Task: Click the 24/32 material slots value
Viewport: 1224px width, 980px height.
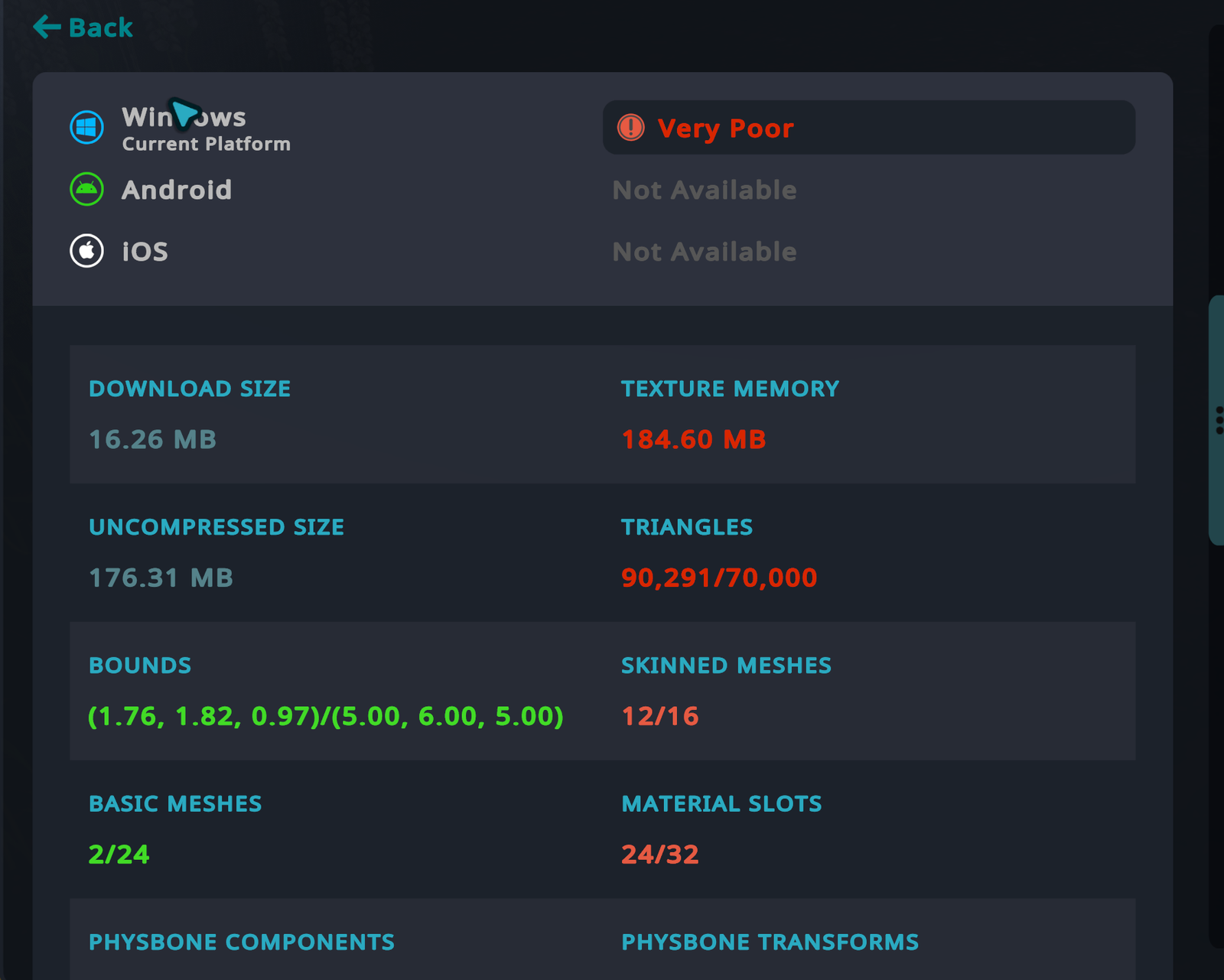Action: (x=659, y=855)
